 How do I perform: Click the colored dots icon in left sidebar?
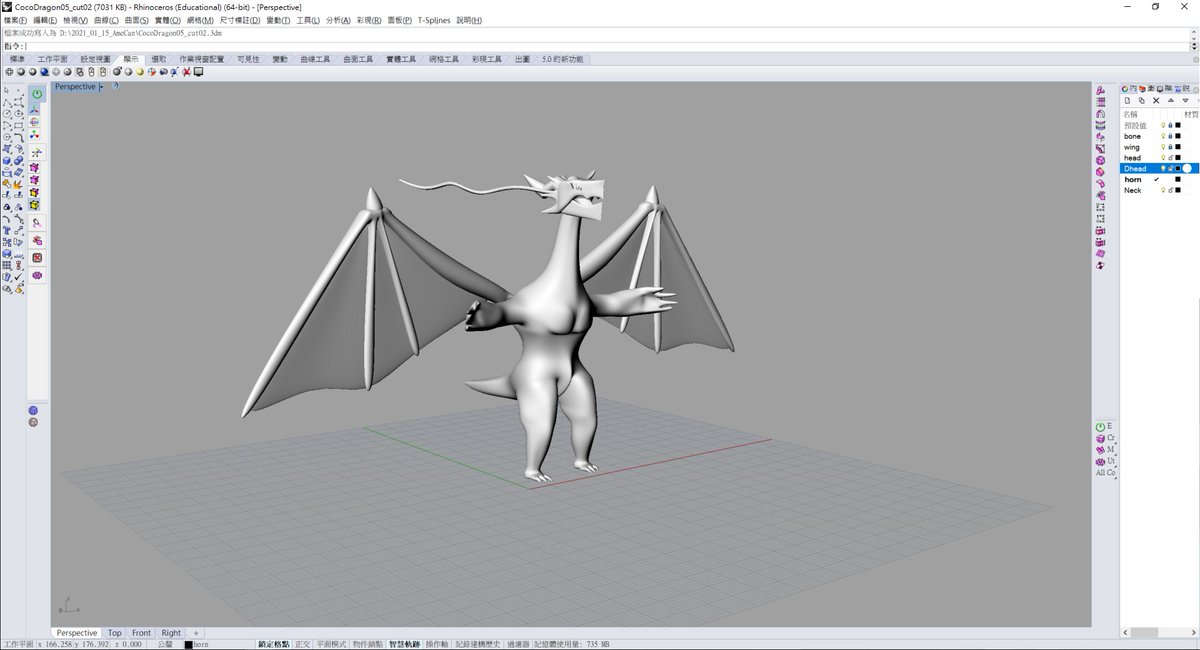36,133
